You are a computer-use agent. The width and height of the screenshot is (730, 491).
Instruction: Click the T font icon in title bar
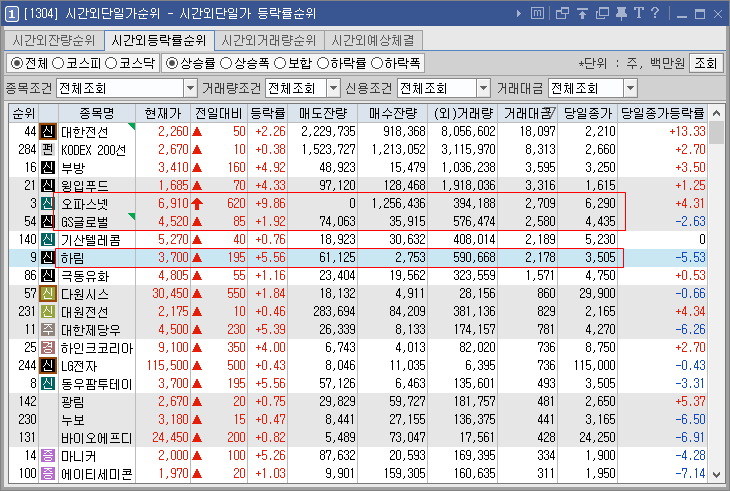coord(639,13)
